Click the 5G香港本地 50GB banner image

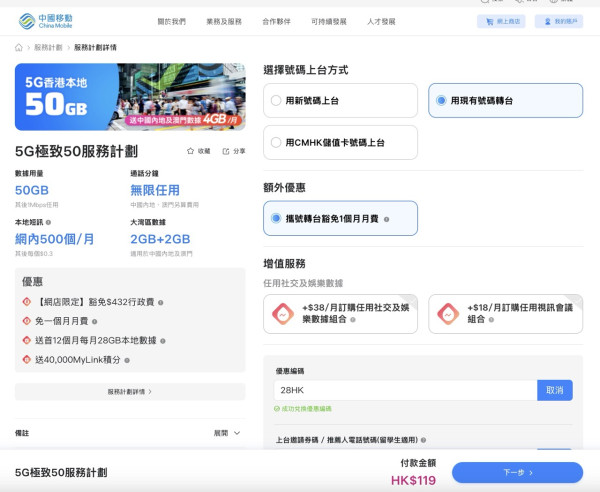click(130, 97)
